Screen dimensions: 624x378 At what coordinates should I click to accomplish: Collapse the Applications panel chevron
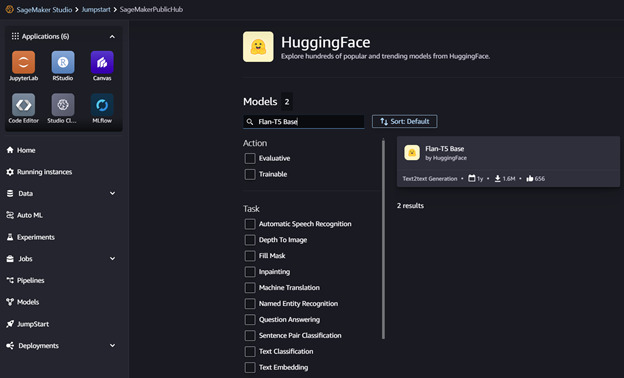112,37
